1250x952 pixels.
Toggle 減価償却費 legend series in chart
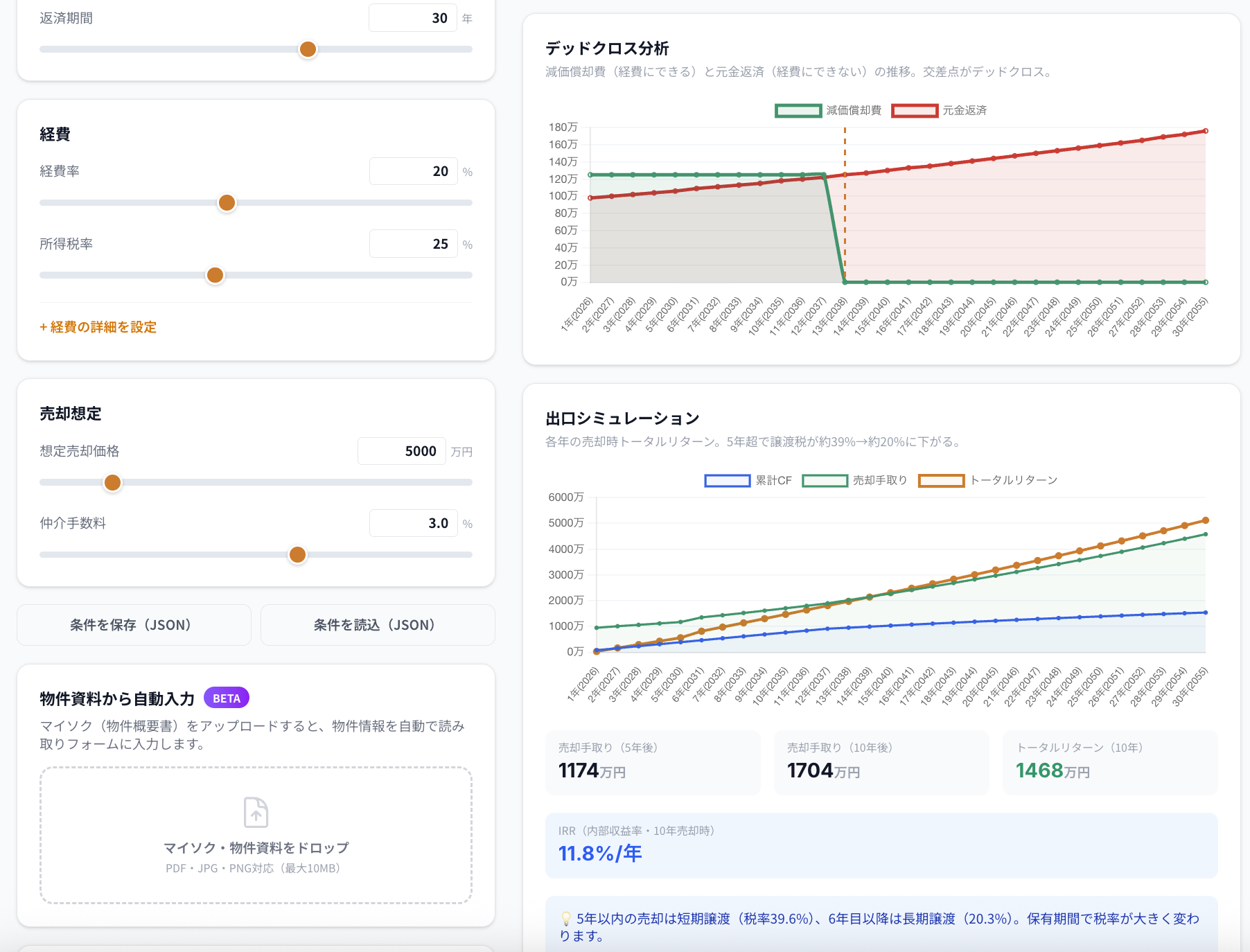tap(828, 110)
